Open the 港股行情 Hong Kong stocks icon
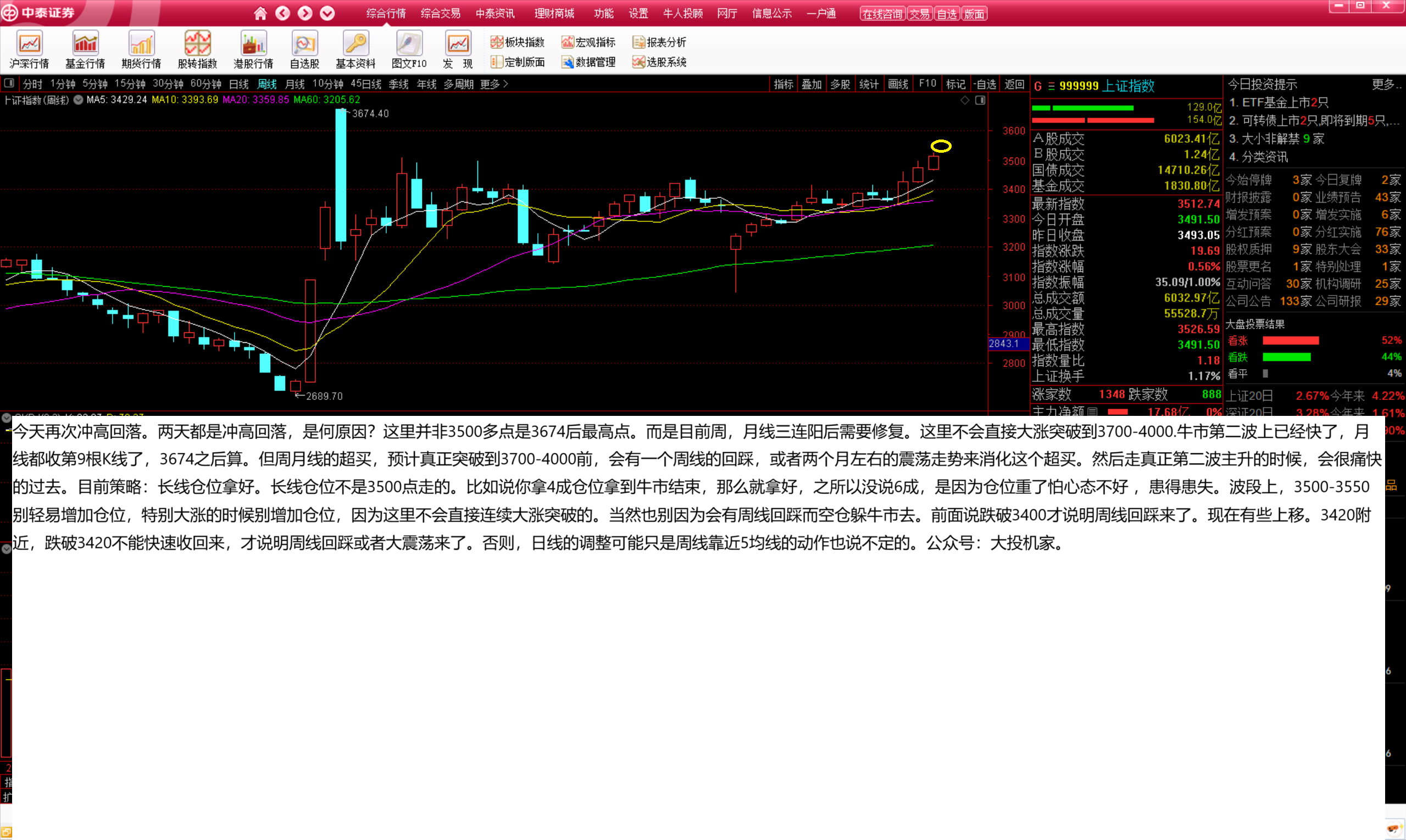Screen dimensions: 1406x840 [254, 50]
